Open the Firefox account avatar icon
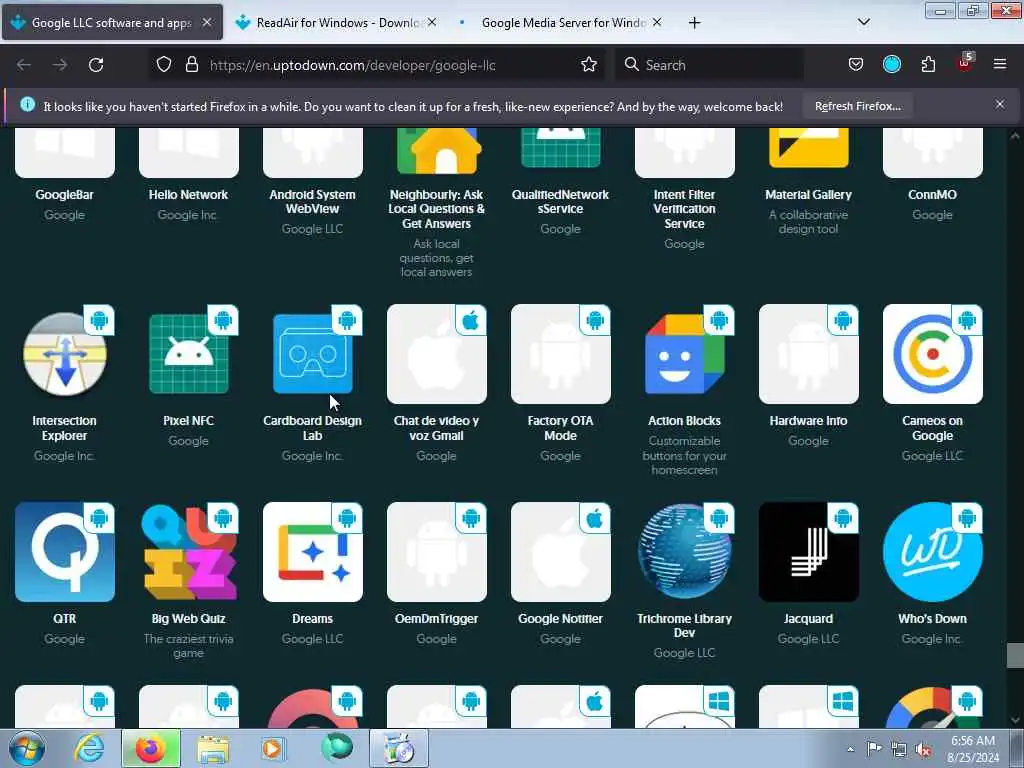Image resolution: width=1024 pixels, height=768 pixels. click(x=892, y=64)
